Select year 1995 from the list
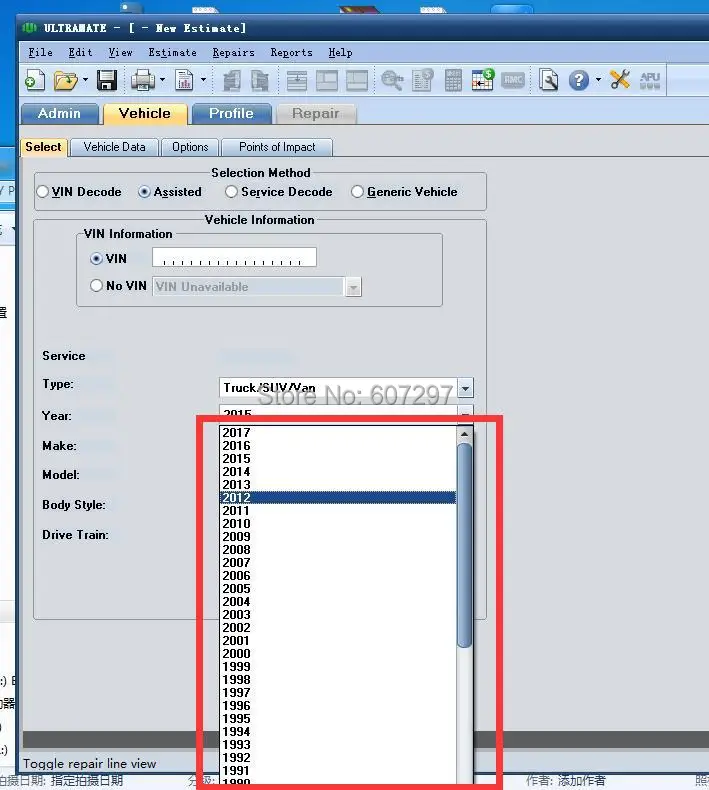 (x=338, y=719)
